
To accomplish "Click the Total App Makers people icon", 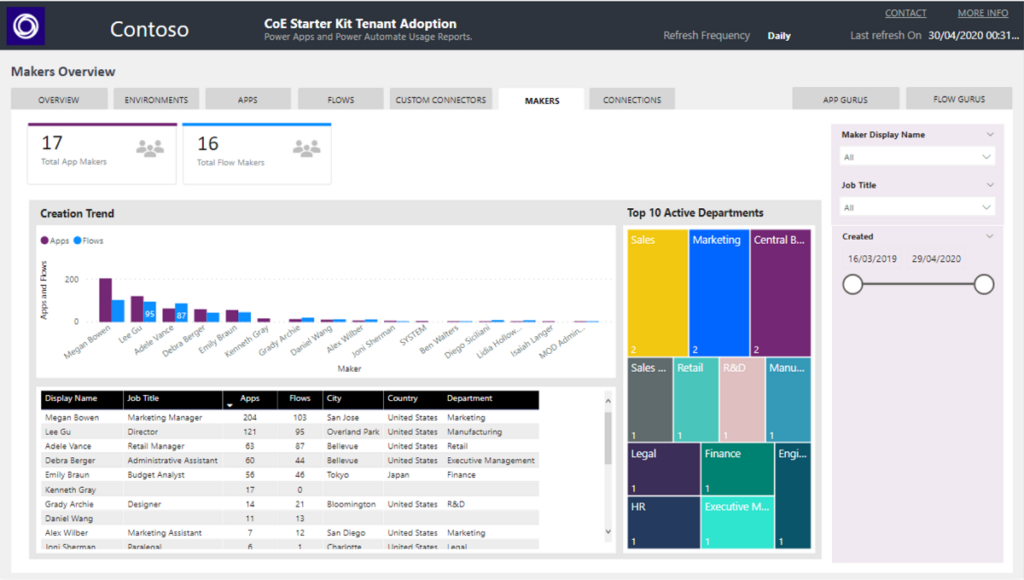I will 148,147.
